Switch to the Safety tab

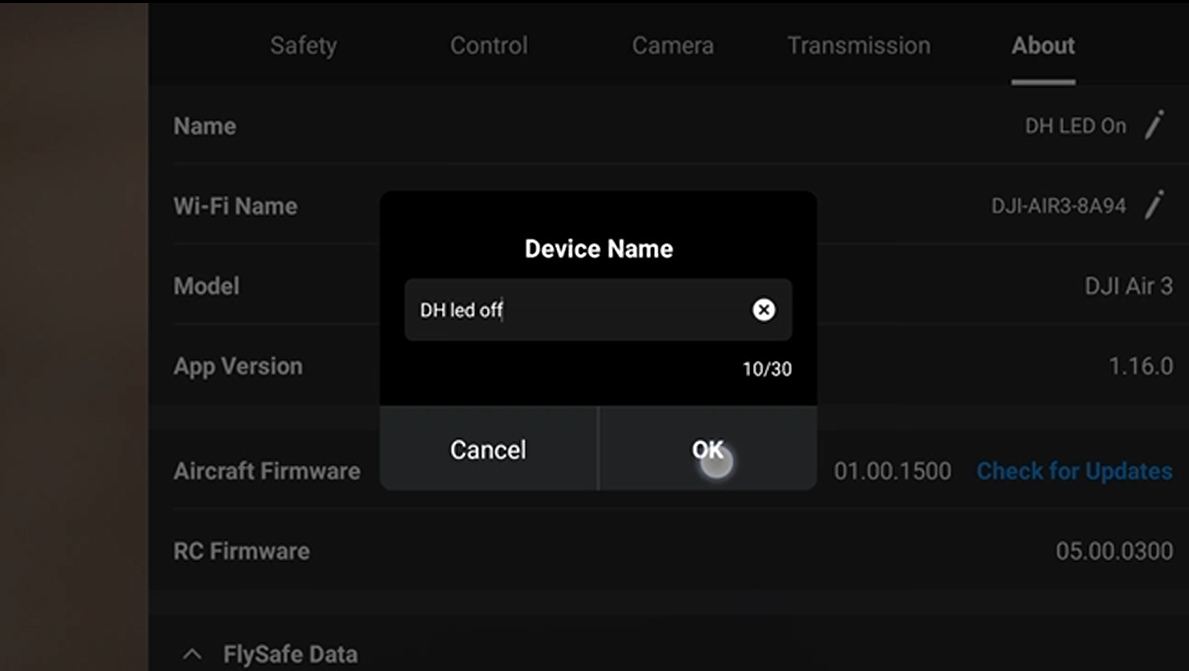pos(303,46)
